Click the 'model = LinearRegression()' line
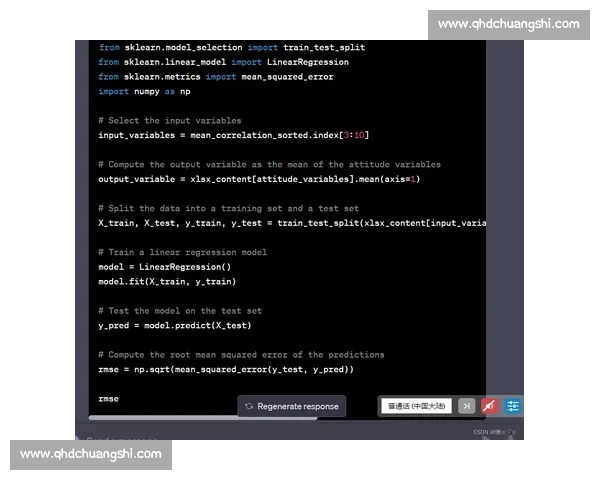The image size is (600, 480). tap(165, 267)
